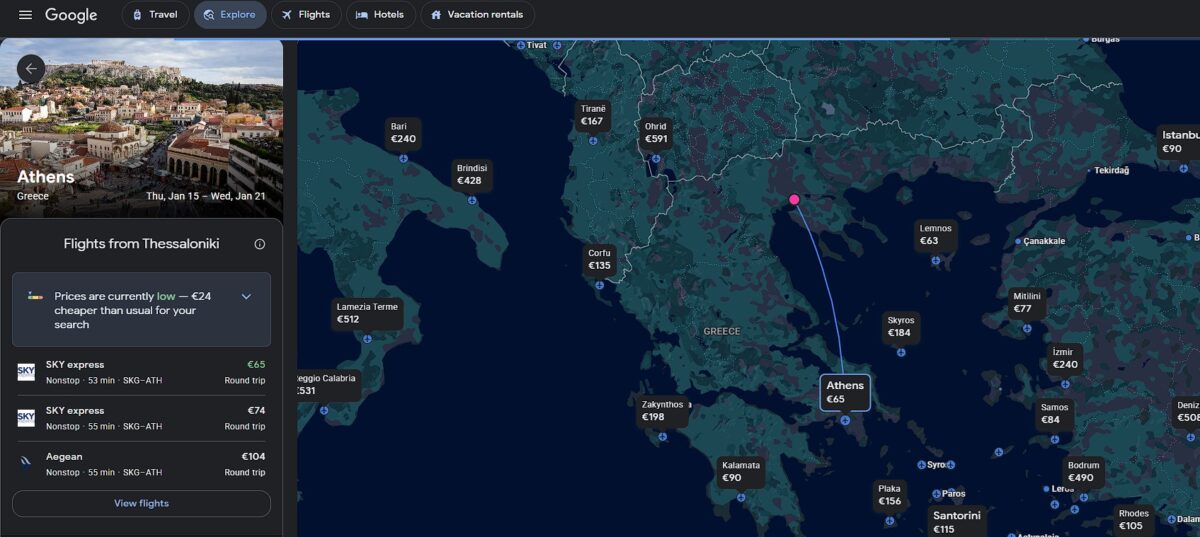Select the Brindisi €428 map label

click(471, 175)
